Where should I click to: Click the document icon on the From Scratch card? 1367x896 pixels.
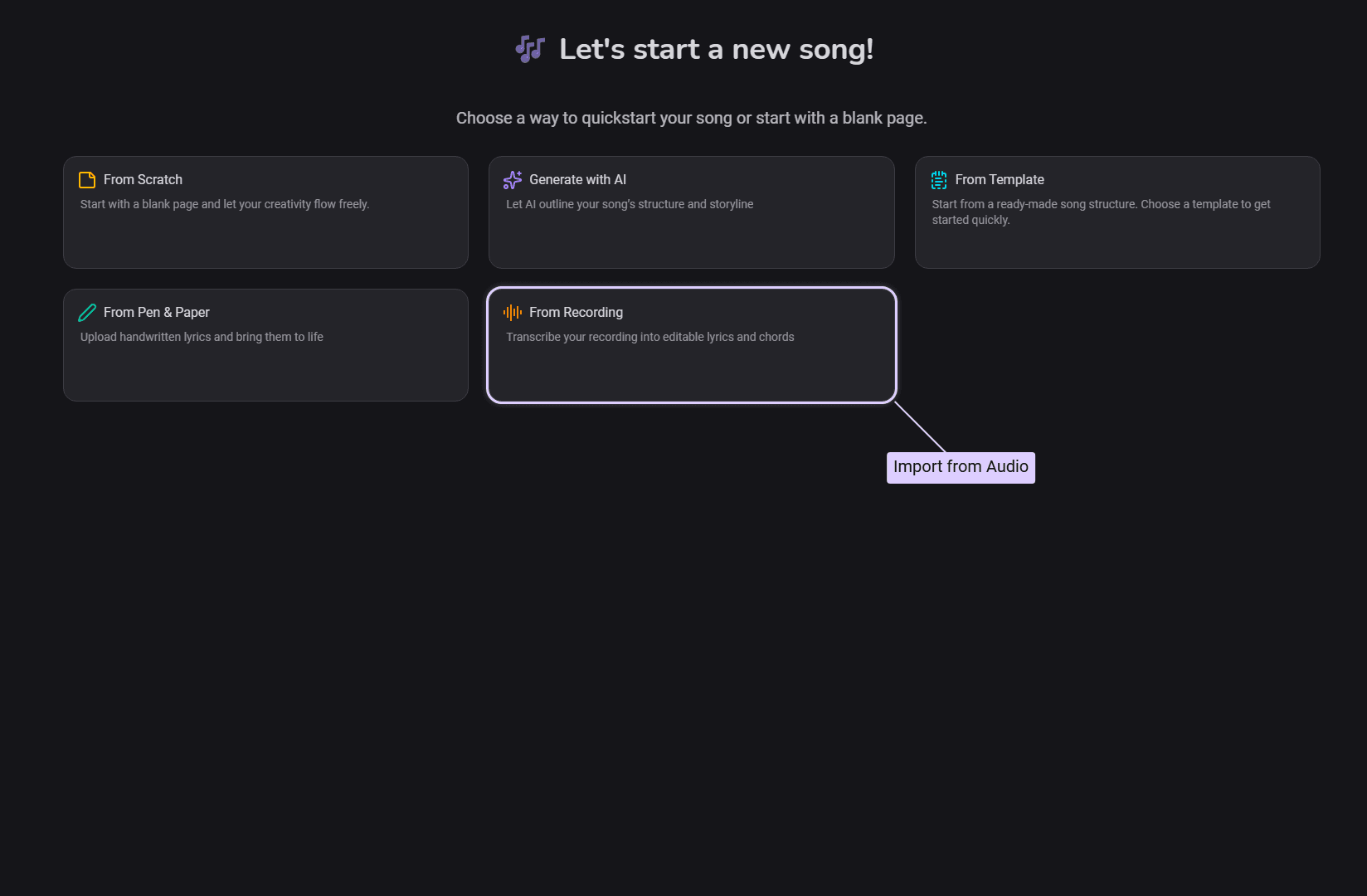87,179
